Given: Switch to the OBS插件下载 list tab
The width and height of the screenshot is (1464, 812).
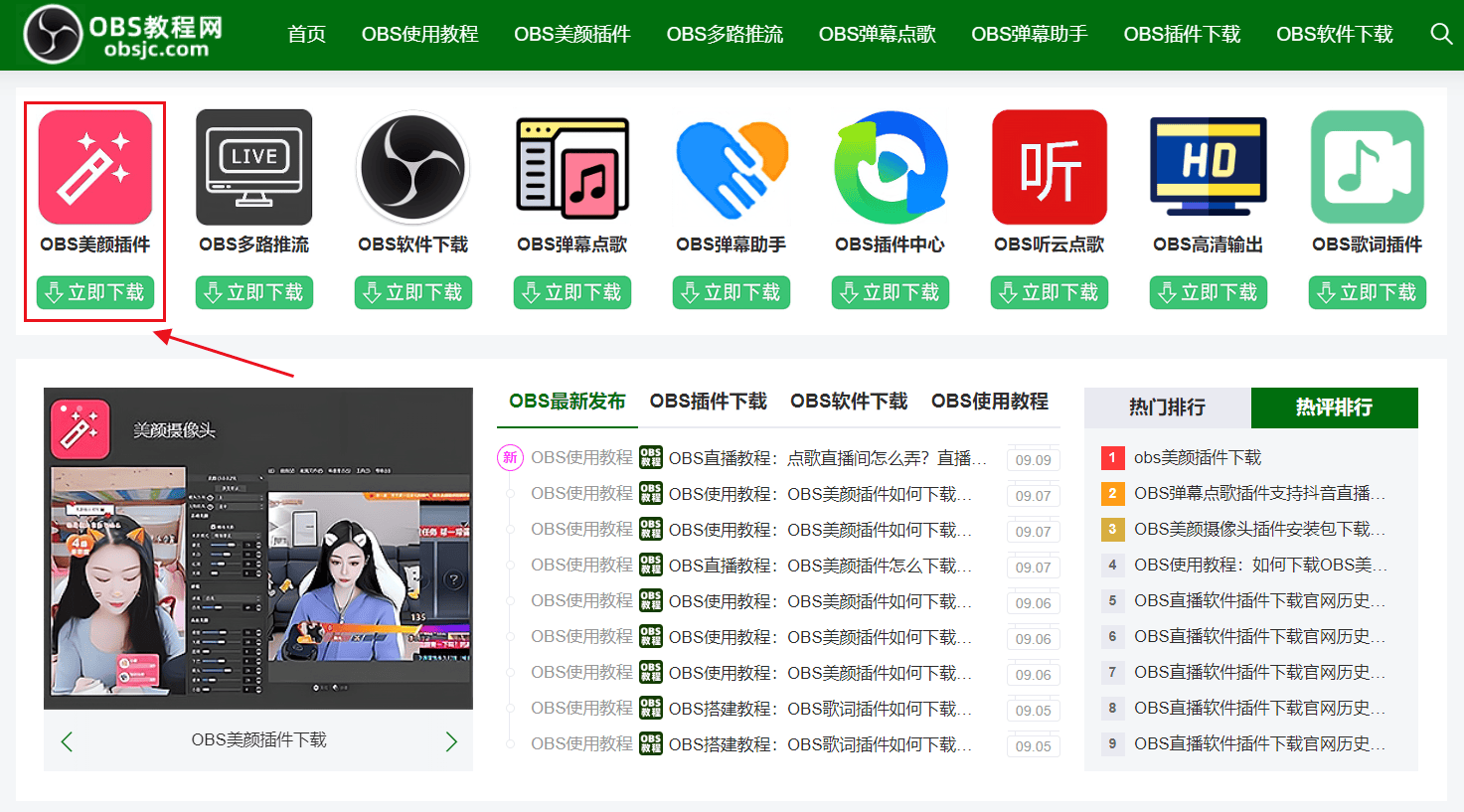Looking at the screenshot, I should [x=707, y=402].
